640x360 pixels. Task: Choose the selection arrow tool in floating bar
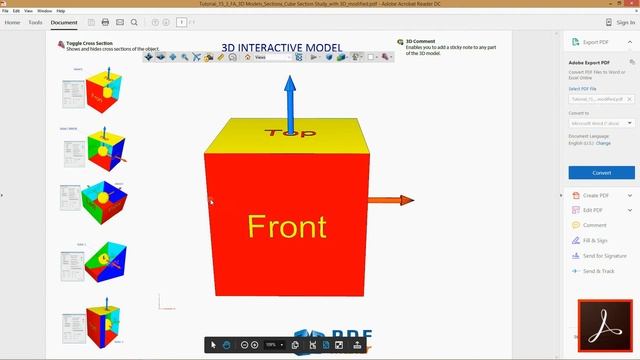(213, 345)
